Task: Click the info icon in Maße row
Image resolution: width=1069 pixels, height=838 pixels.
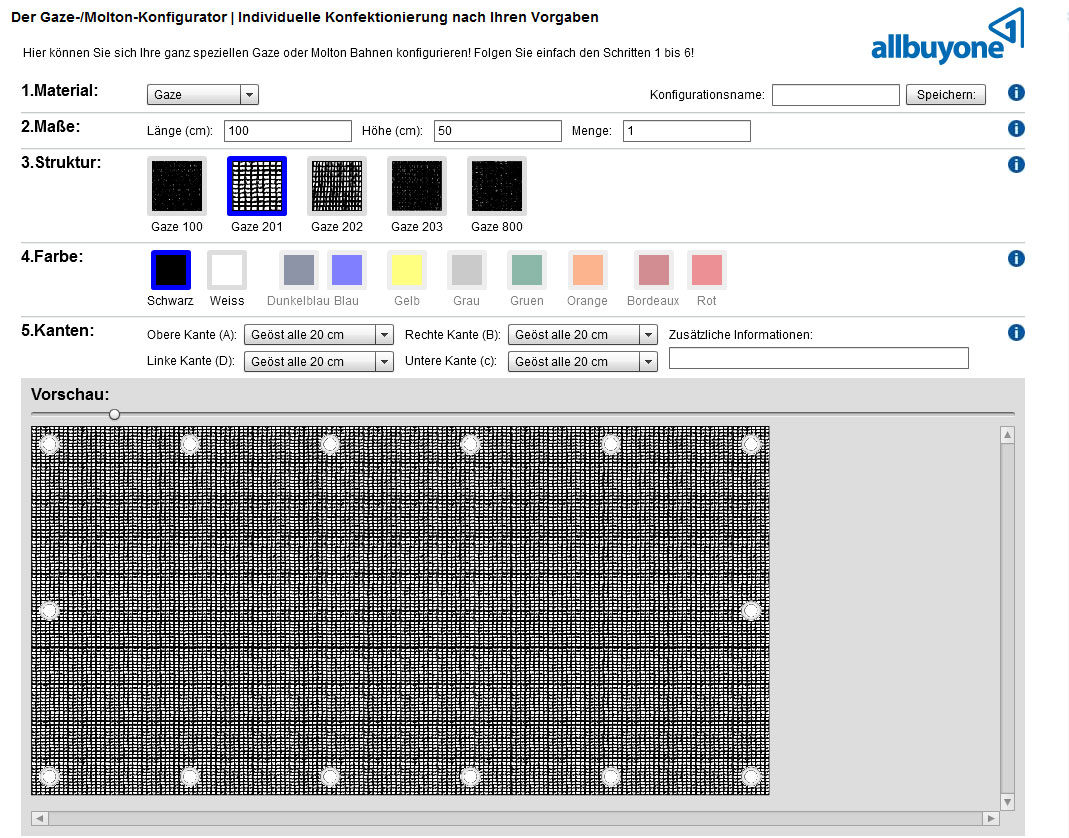Action: 1016,128
